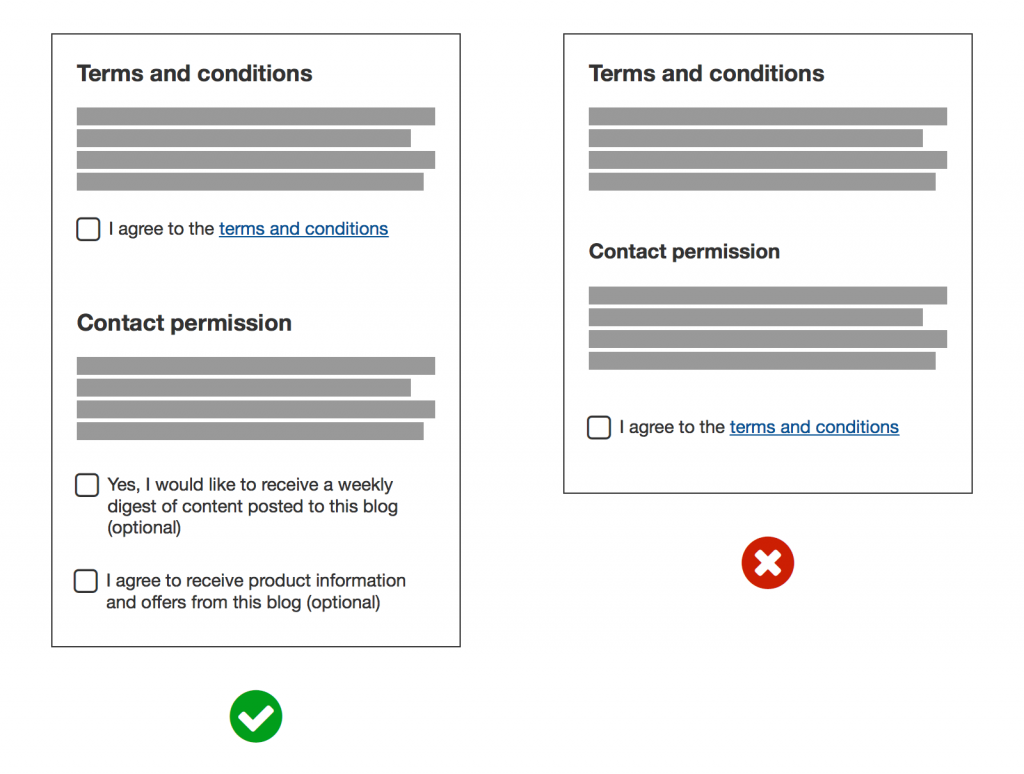Check the product information and offers checkbox
The height and width of the screenshot is (774, 1024).
tap(86, 581)
